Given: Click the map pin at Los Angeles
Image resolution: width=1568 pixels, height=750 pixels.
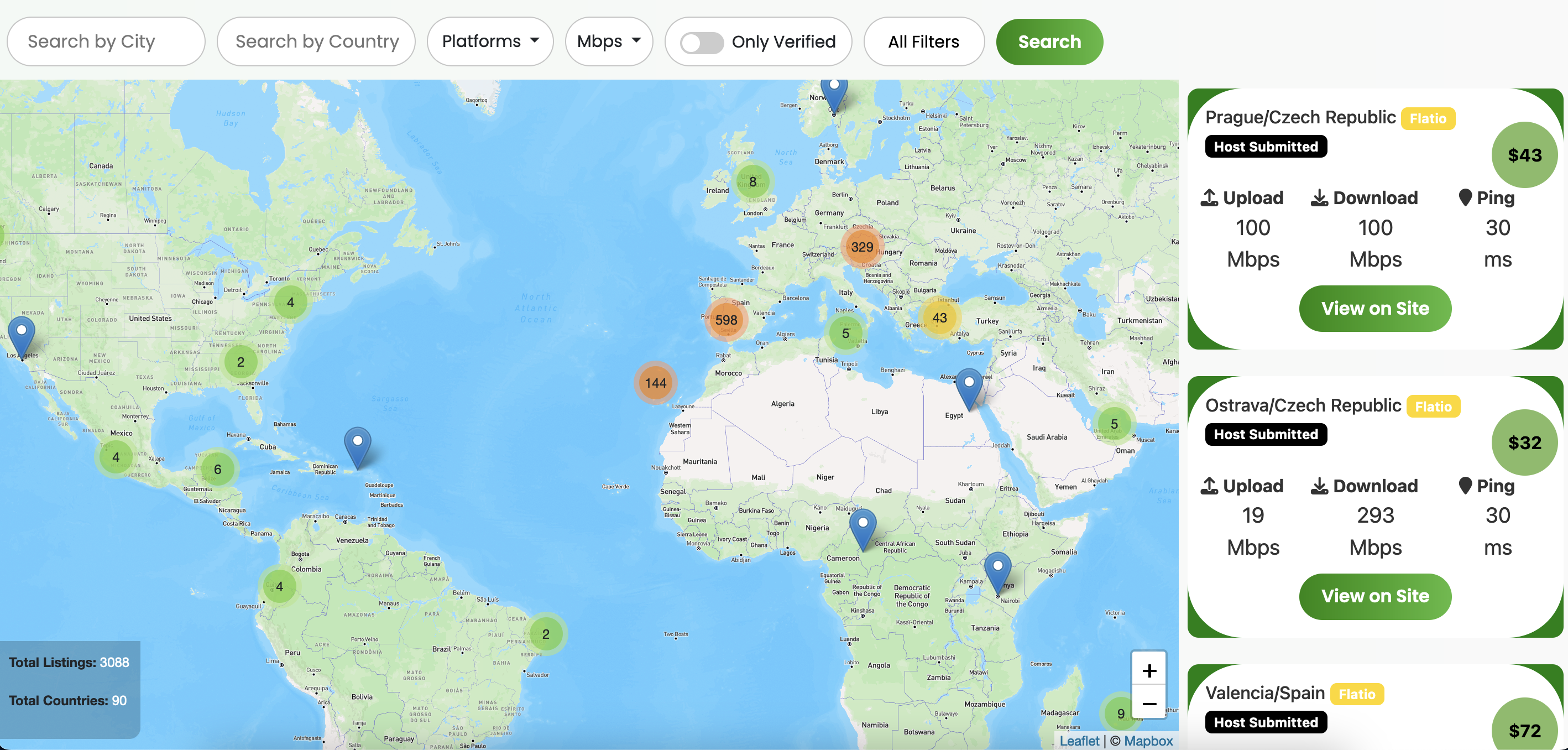Looking at the screenshot, I should click(22, 338).
